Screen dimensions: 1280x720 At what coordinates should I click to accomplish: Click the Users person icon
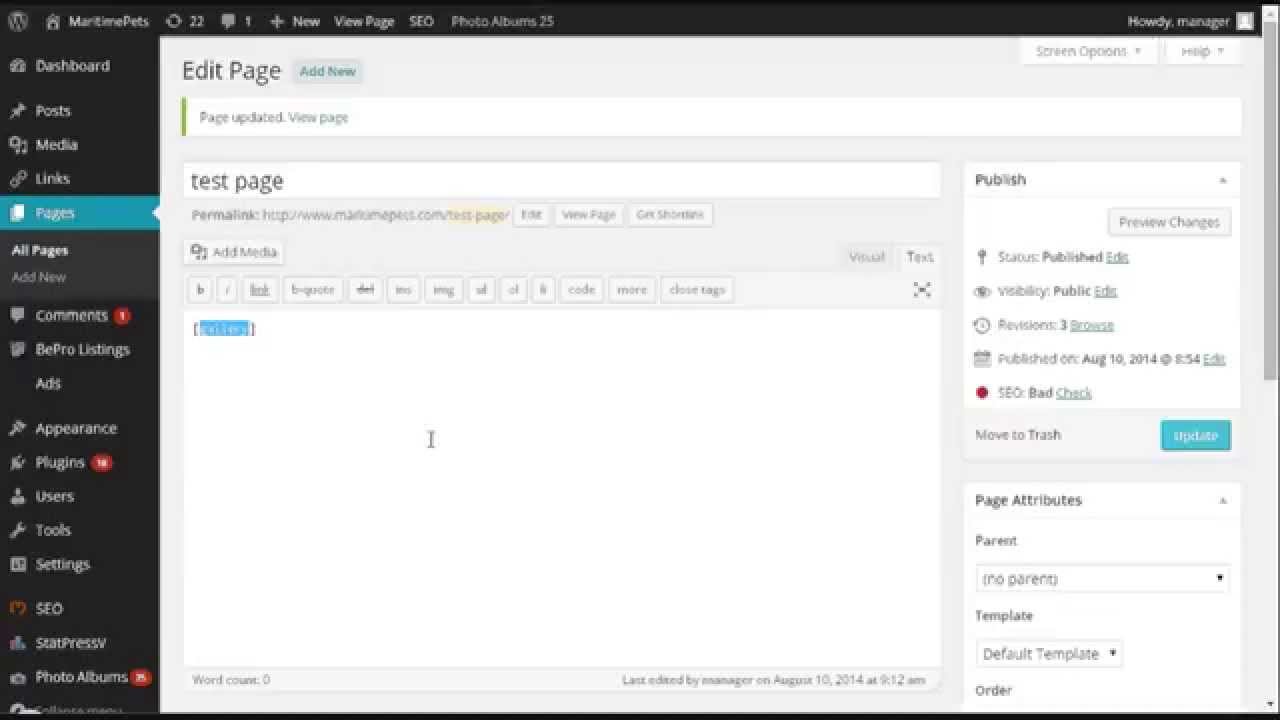click(x=18, y=496)
